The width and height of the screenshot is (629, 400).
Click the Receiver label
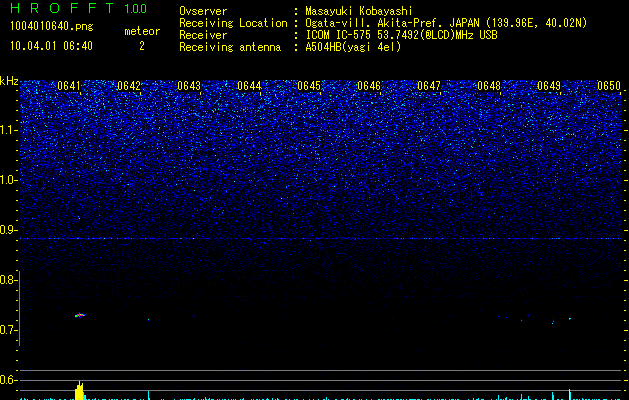tap(203, 35)
